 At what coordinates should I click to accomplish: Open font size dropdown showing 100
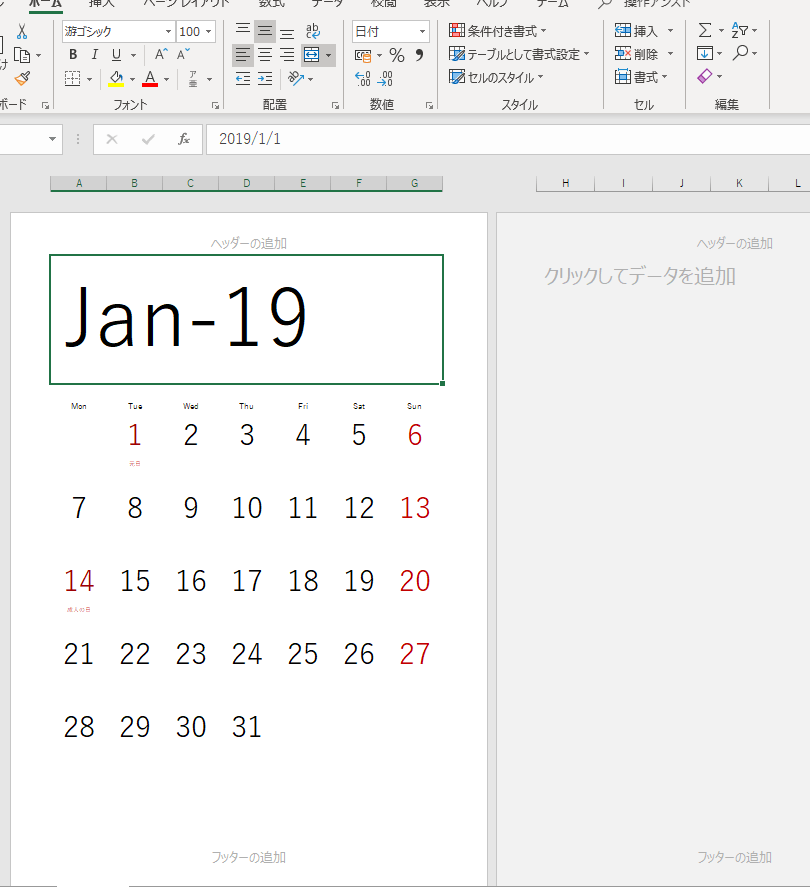[209, 32]
